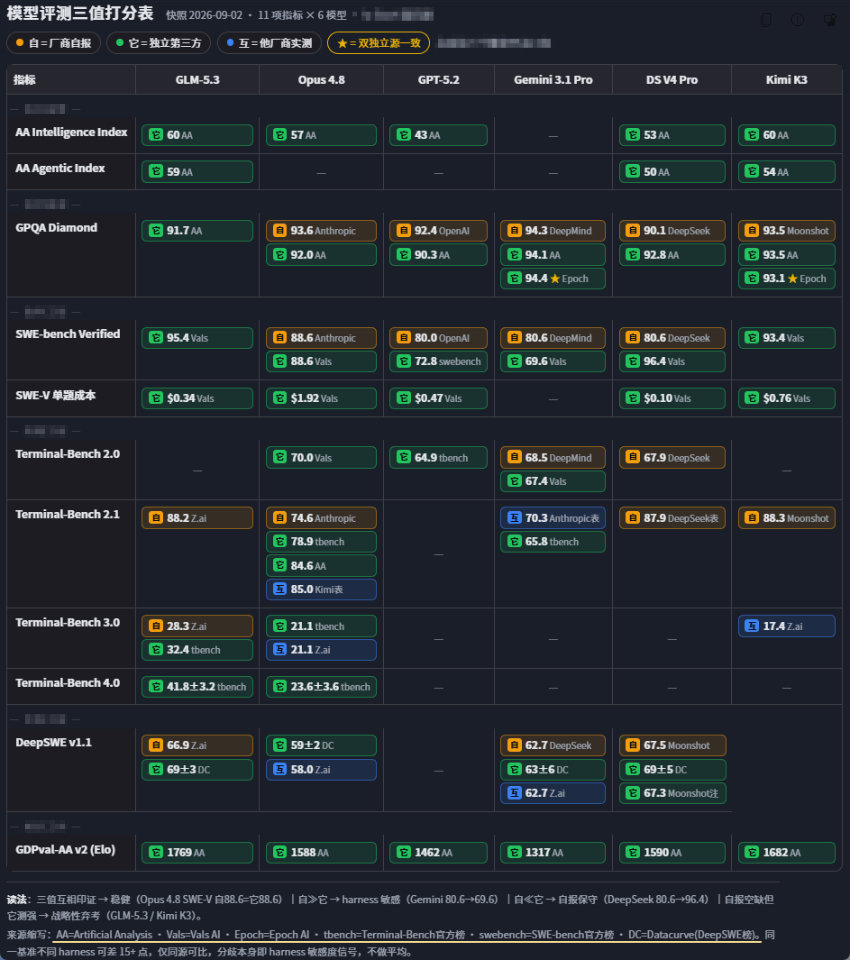
Task: Click the 23.6±3.6 tbench chip
Action: point(322,686)
